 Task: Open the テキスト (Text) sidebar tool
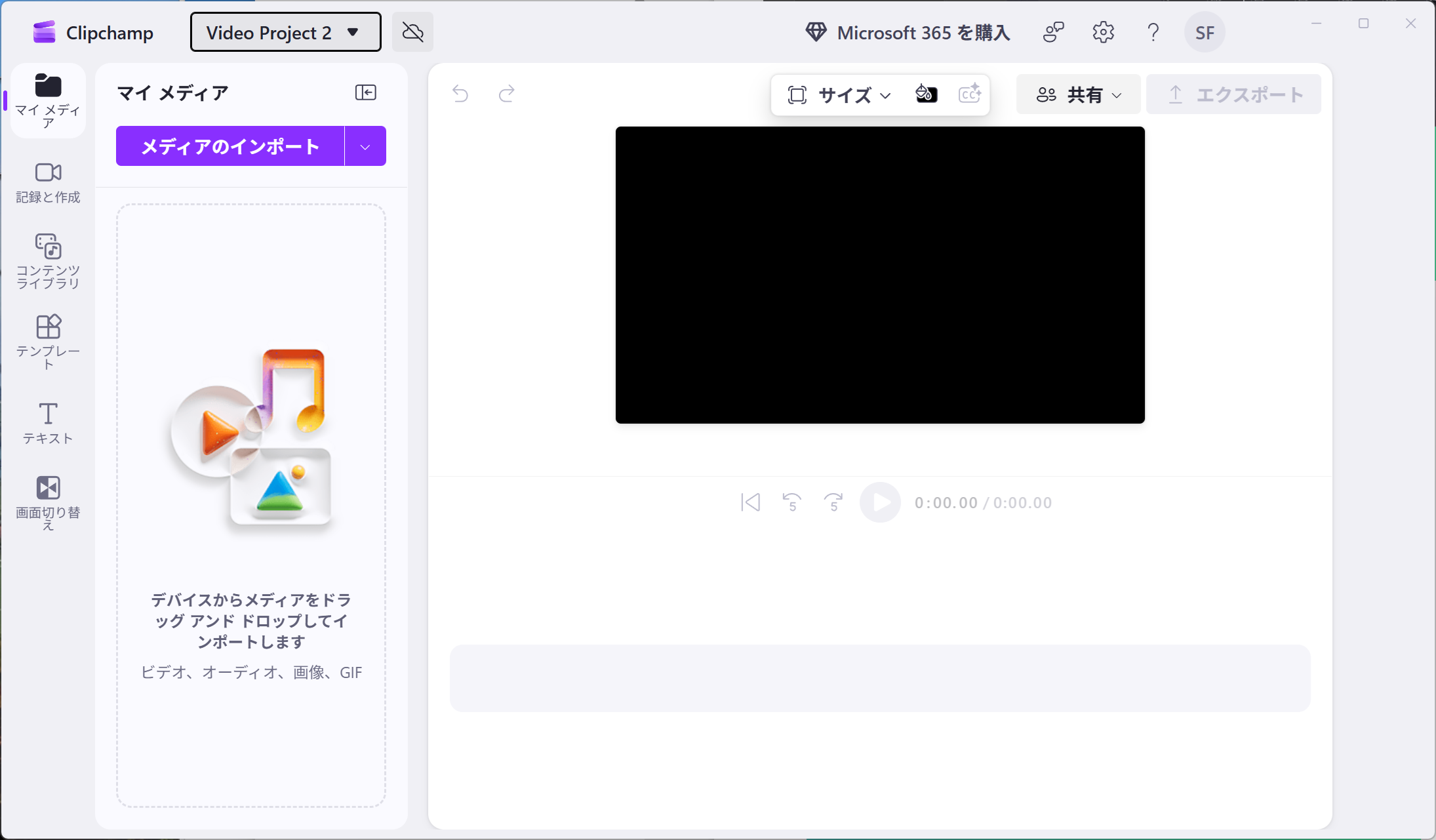pos(48,422)
